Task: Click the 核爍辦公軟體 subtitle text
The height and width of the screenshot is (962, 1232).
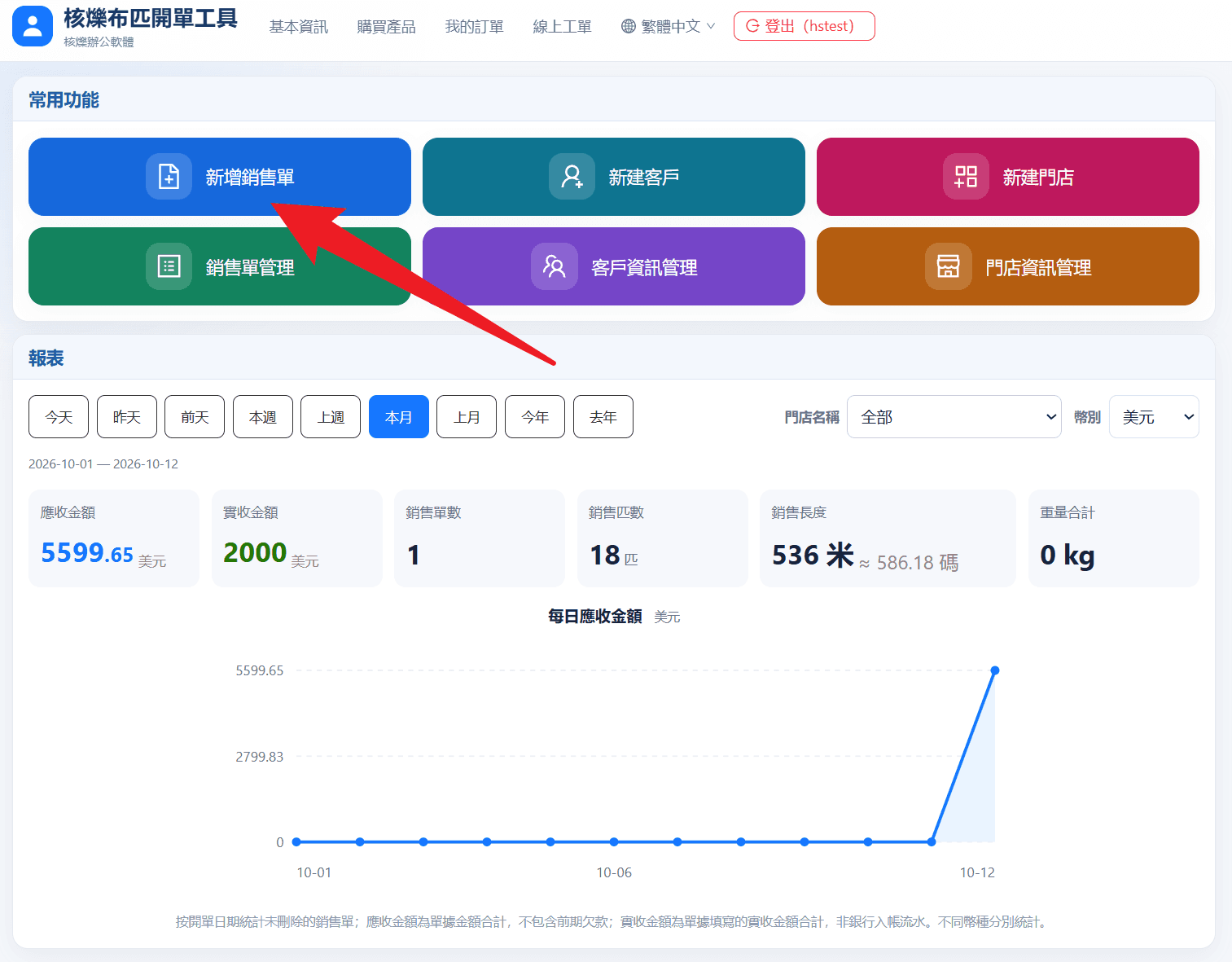Action: (x=99, y=42)
